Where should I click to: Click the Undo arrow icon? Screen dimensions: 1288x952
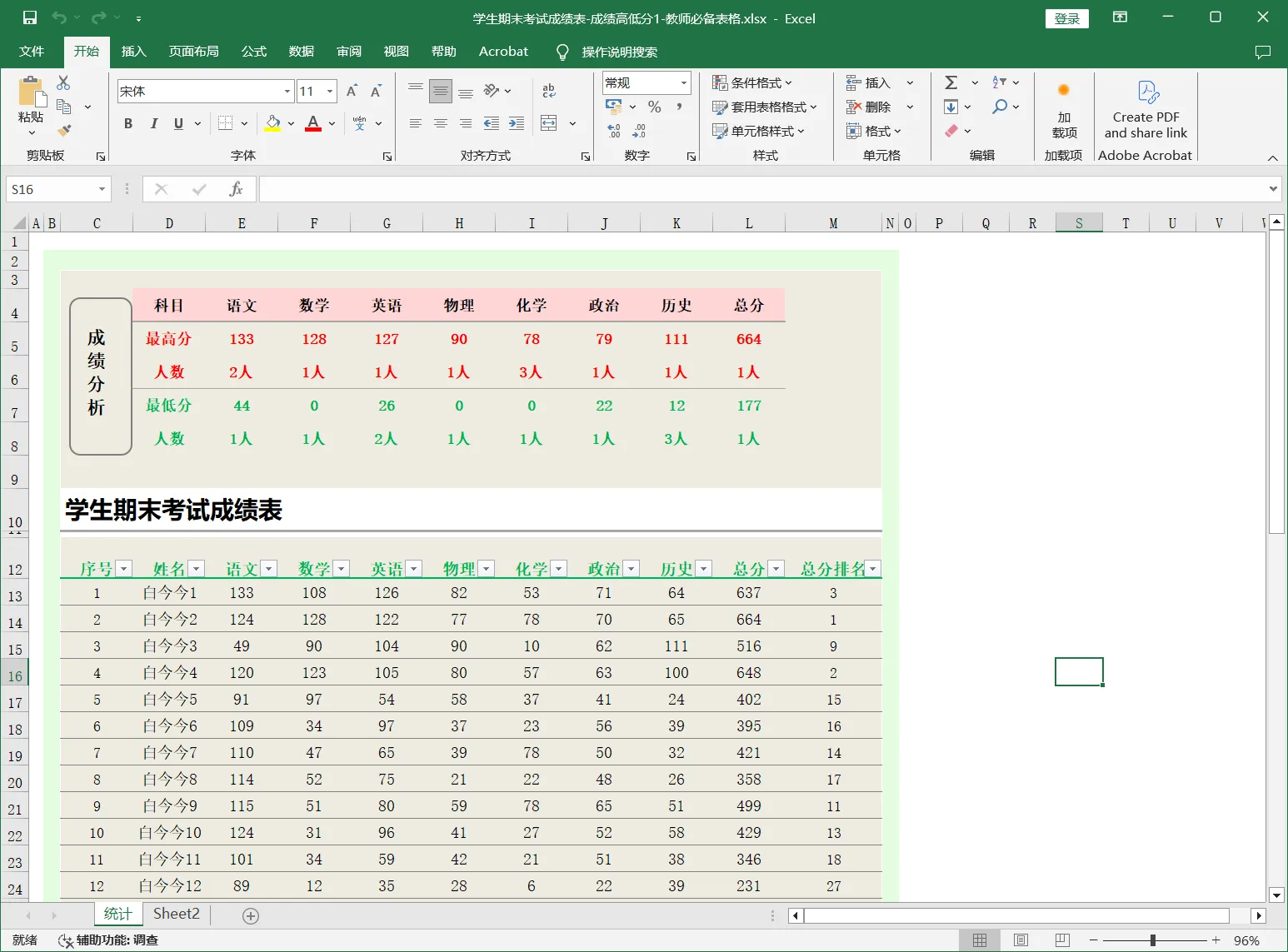pyautogui.click(x=59, y=17)
